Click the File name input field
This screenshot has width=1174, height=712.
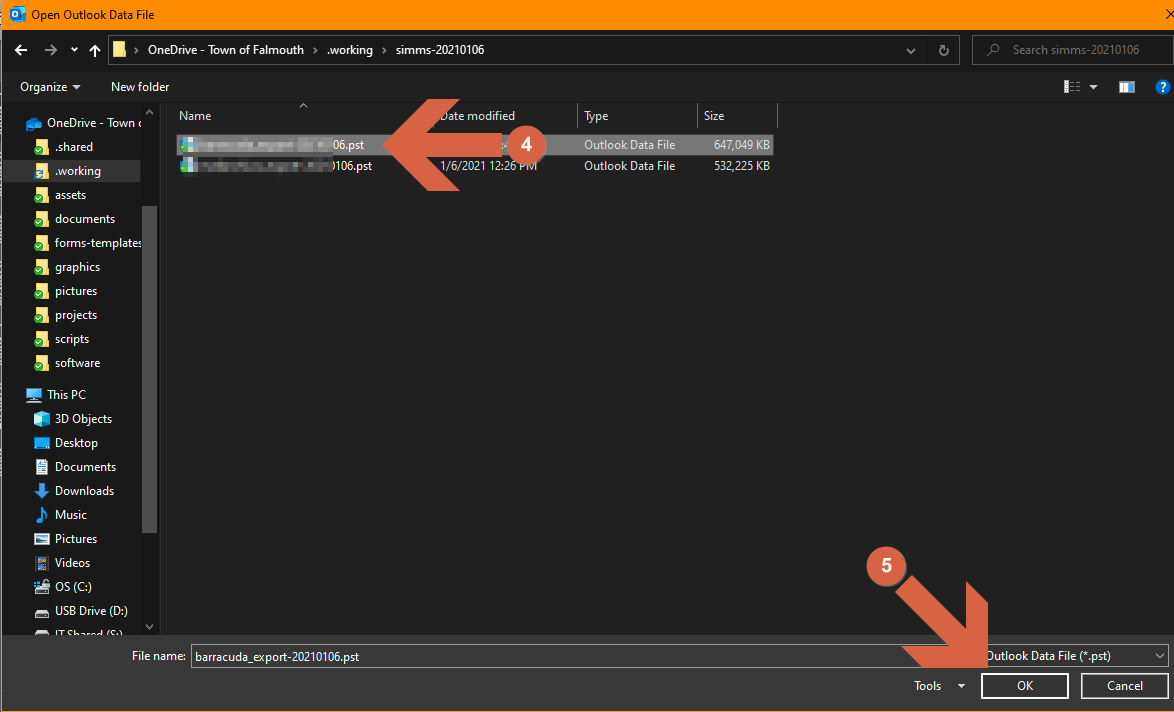(584, 657)
